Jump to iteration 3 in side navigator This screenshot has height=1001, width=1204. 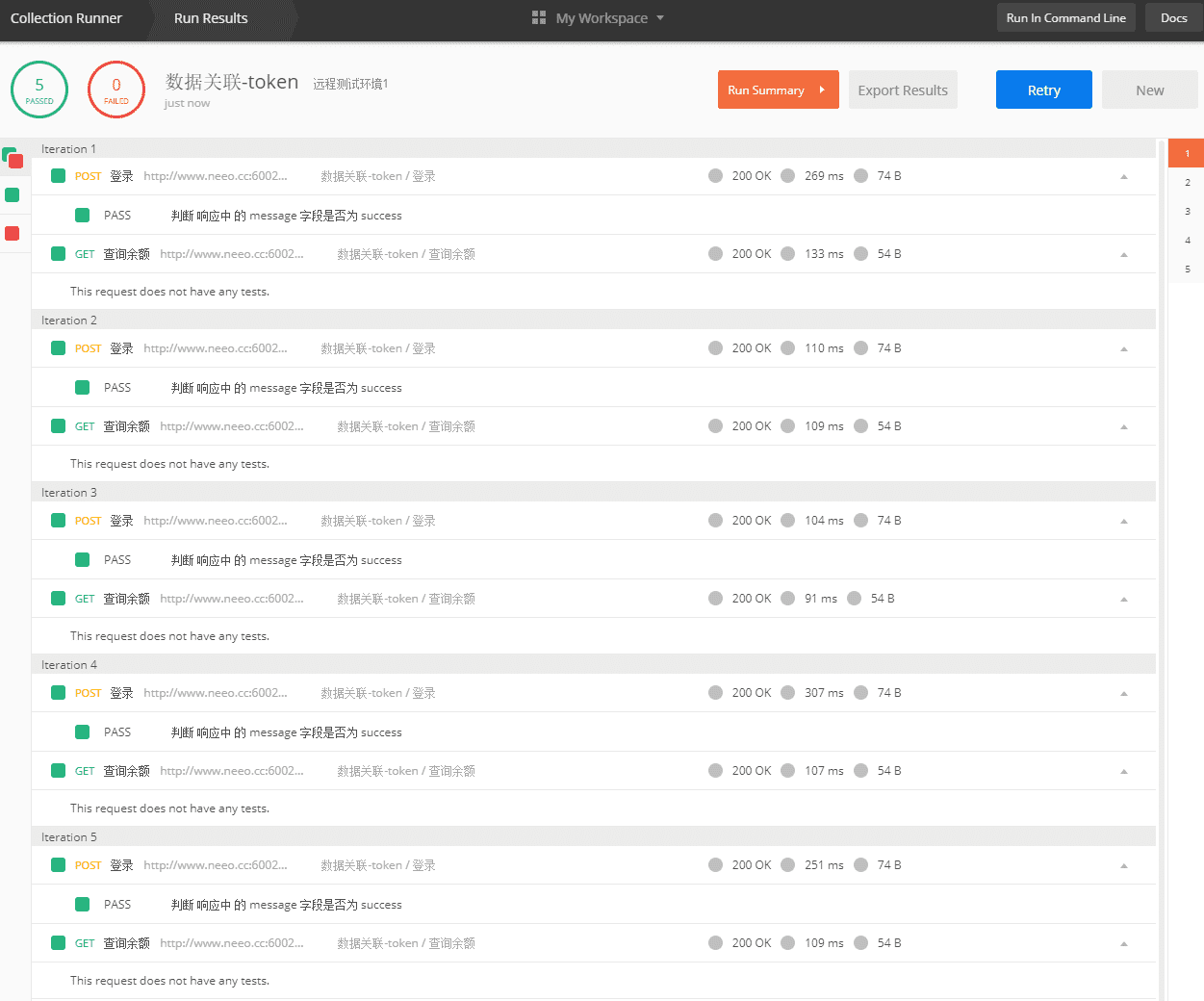[x=1187, y=212]
